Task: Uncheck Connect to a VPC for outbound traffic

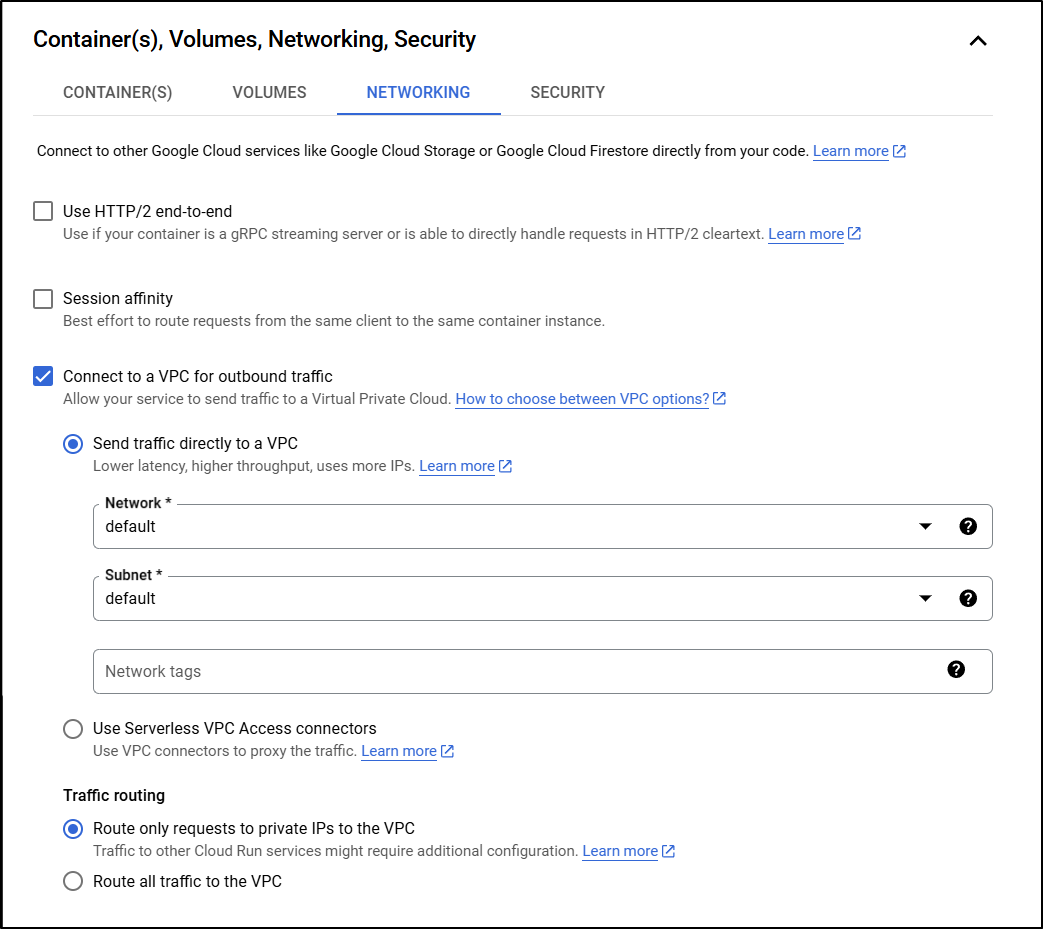Action: pos(43,376)
